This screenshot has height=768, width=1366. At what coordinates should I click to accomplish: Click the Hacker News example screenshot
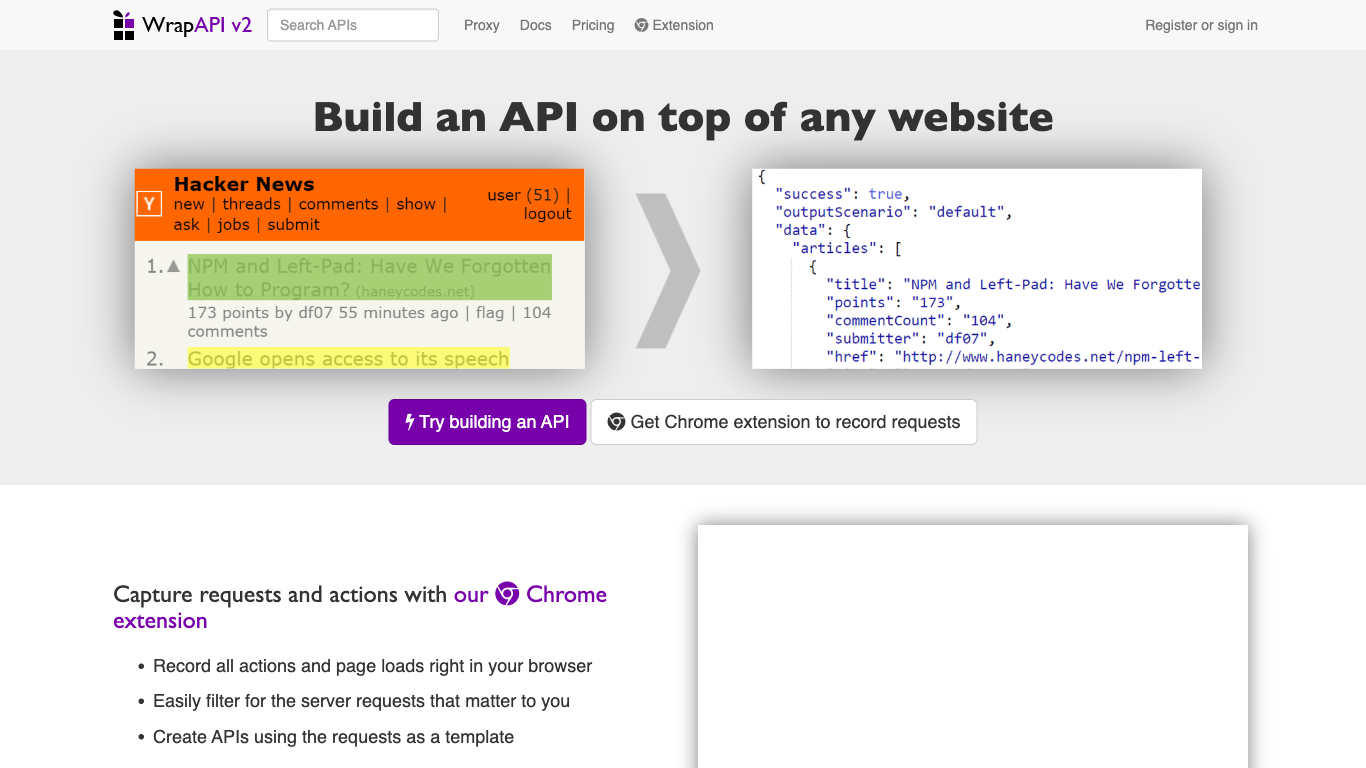(x=360, y=268)
